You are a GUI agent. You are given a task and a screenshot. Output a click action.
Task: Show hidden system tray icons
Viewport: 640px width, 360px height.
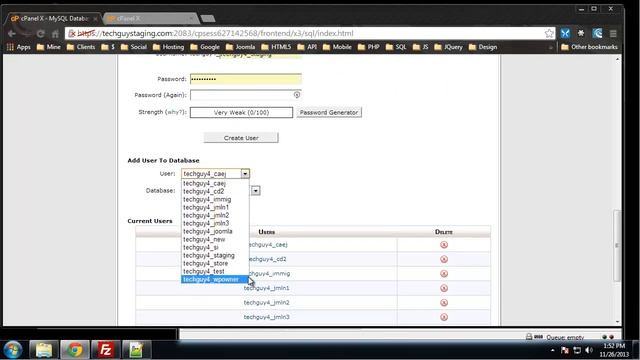tap(553, 350)
